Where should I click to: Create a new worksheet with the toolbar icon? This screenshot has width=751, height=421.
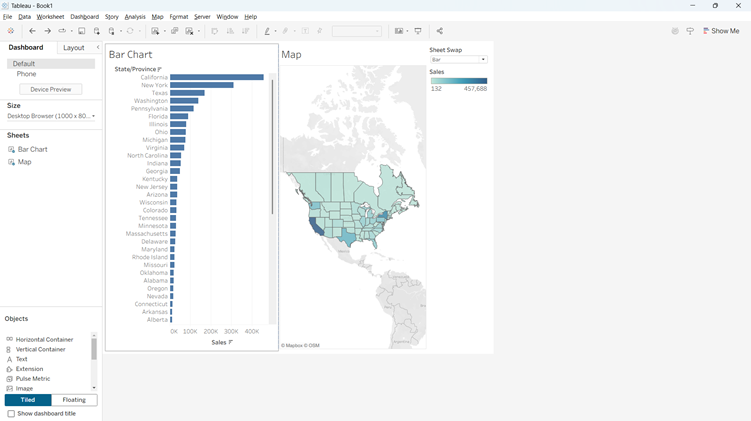155,31
